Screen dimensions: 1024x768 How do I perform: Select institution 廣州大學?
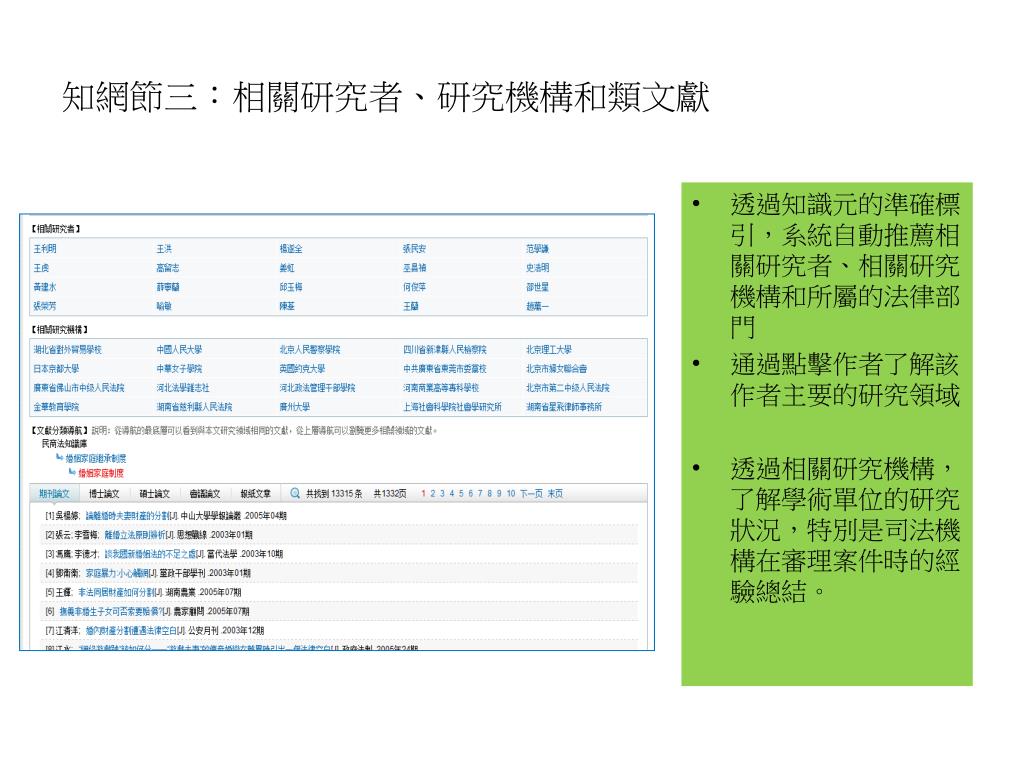point(295,406)
